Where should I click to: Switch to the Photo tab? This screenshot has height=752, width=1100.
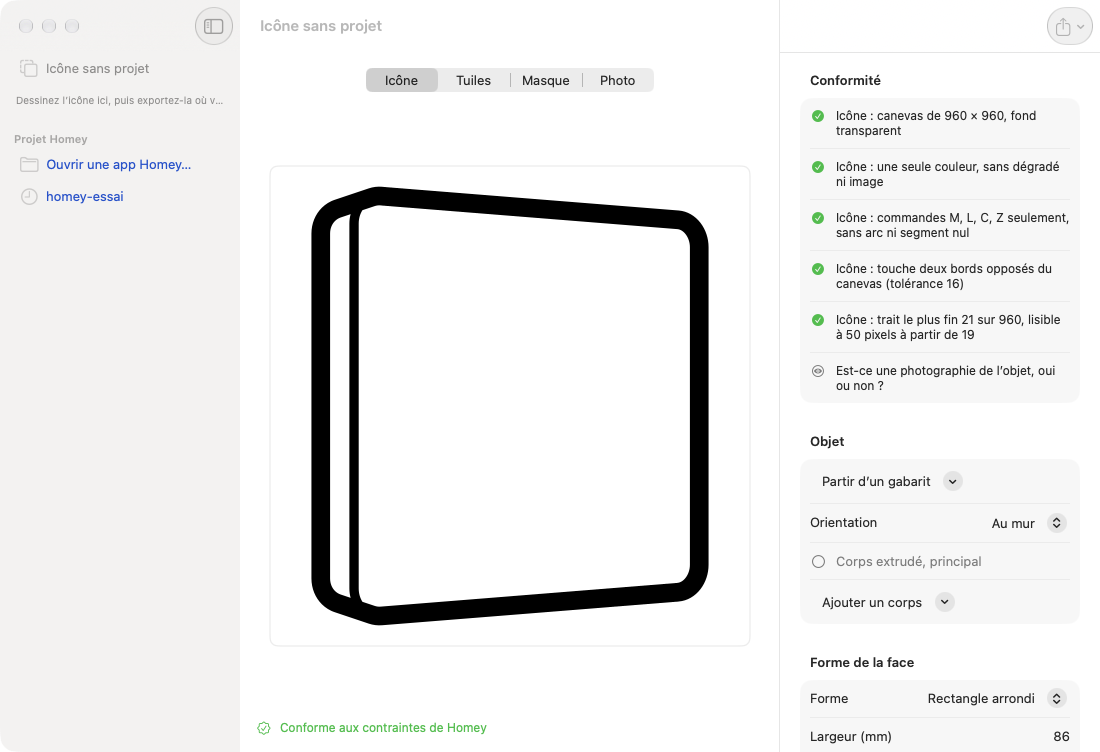click(617, 80)
